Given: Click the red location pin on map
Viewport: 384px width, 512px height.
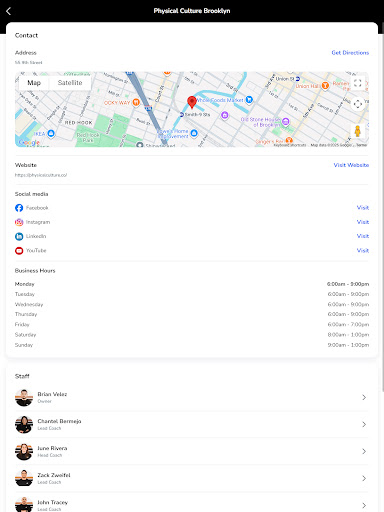Looking at the screenshot, I should point(192,102).
